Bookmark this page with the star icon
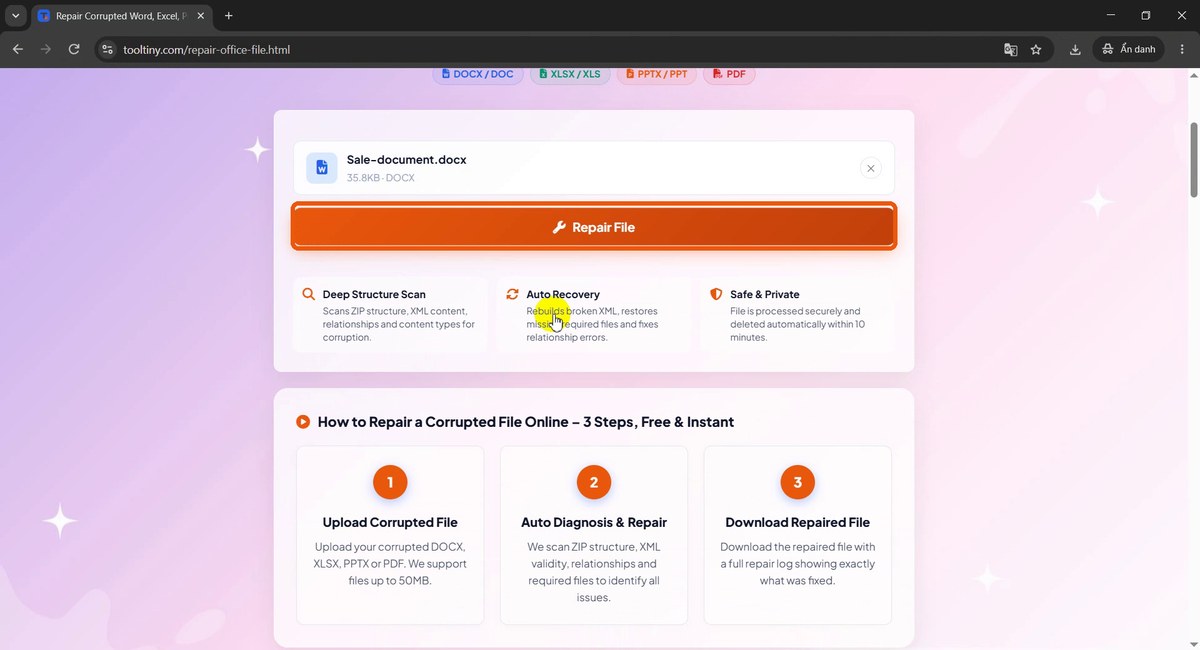The width and height of the screenshot is (1200, 650). 1036,49
